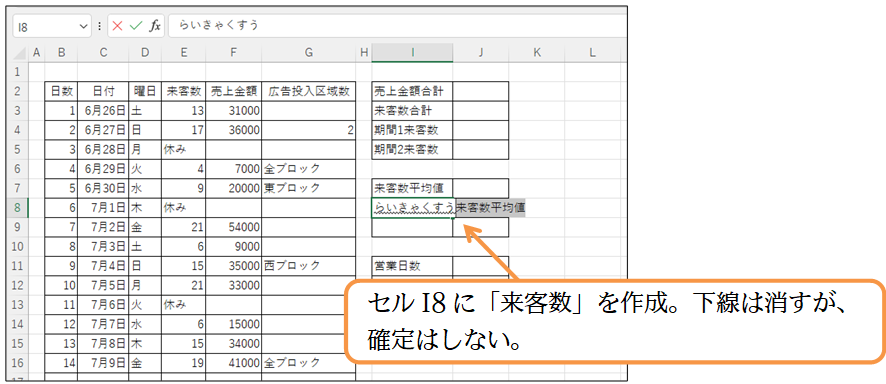Select column L header
This screenshot has width=886, height=384.
[592, 53]
